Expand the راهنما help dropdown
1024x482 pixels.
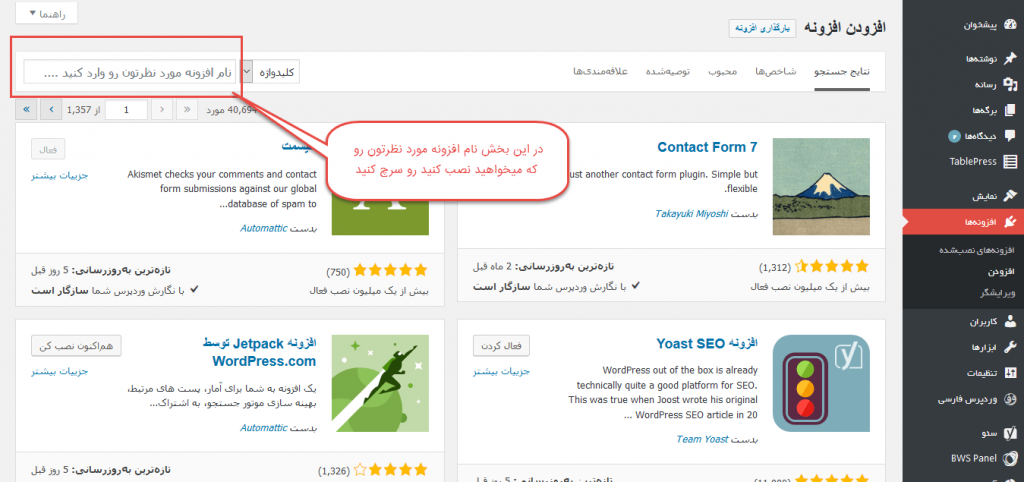(46, 13)
